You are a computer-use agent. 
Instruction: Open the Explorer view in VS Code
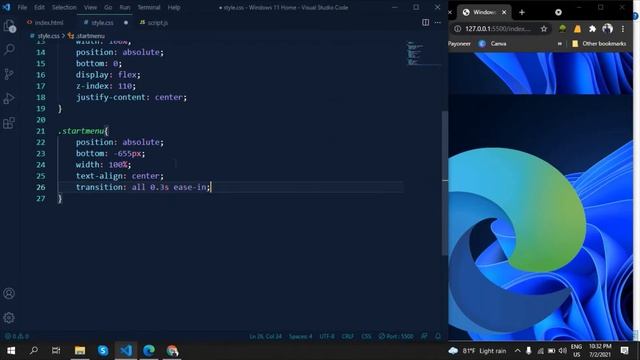pos(9,26)
